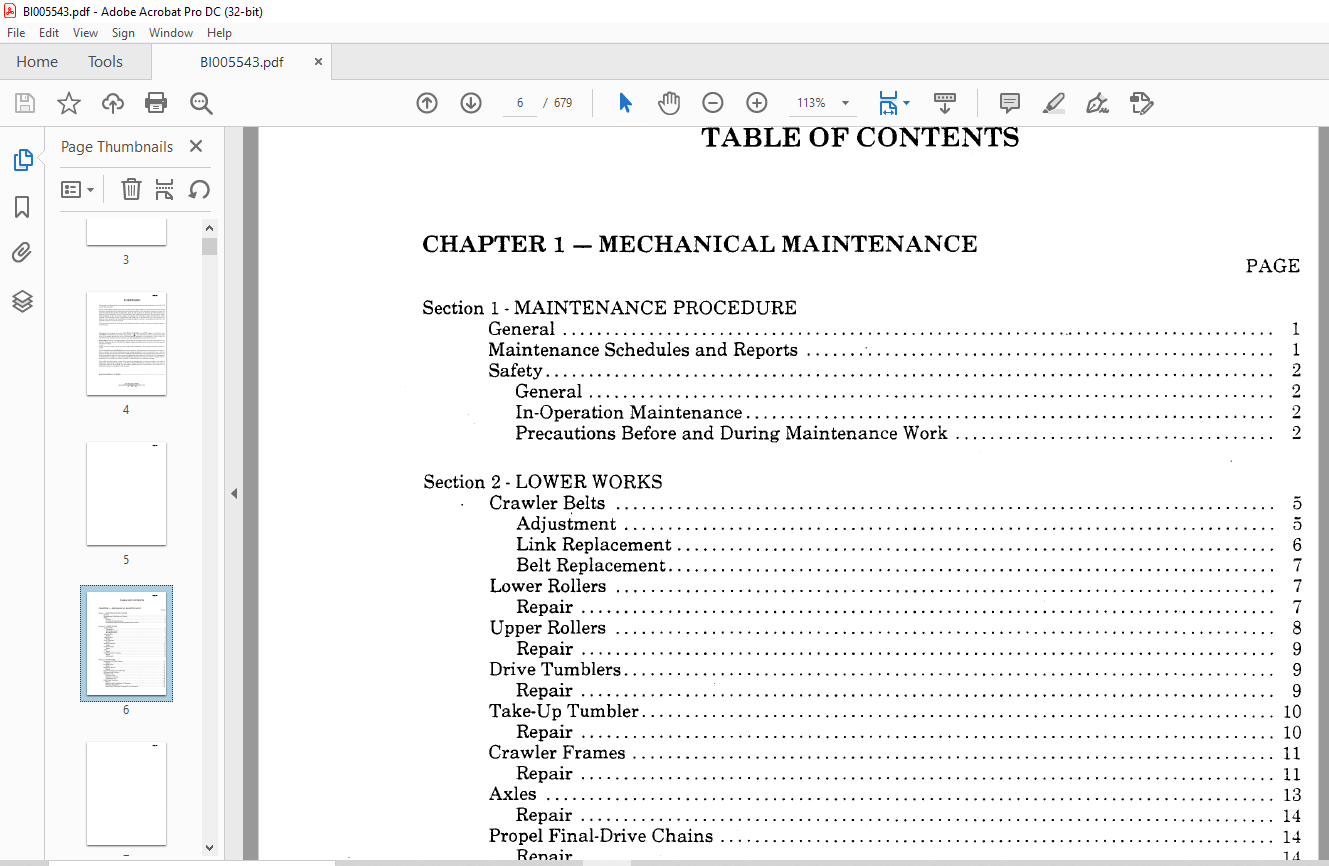The image size is (1329, 866).
Task: Click the Fit width page icon
Action: click(x=888, y=103)
